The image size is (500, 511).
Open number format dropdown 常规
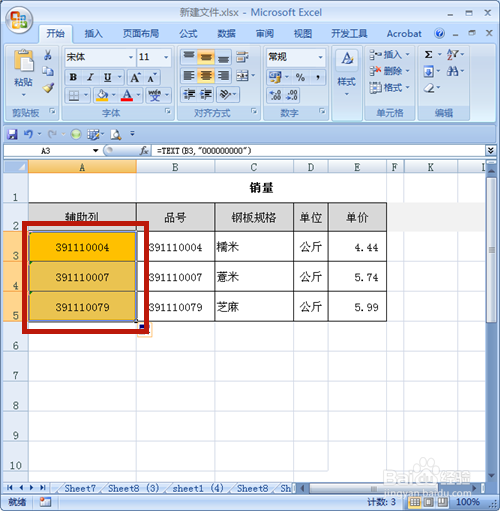click(x=320, y=57)
